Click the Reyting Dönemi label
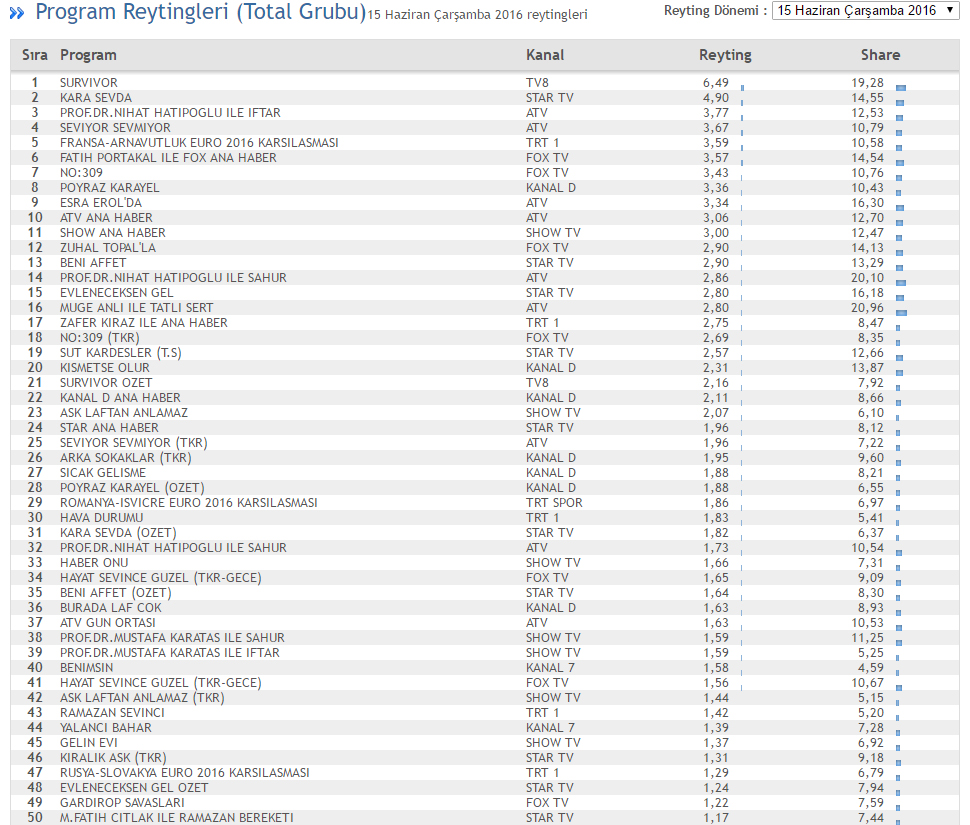The height and width of the screenshot is (825, 970). [715, 11]
